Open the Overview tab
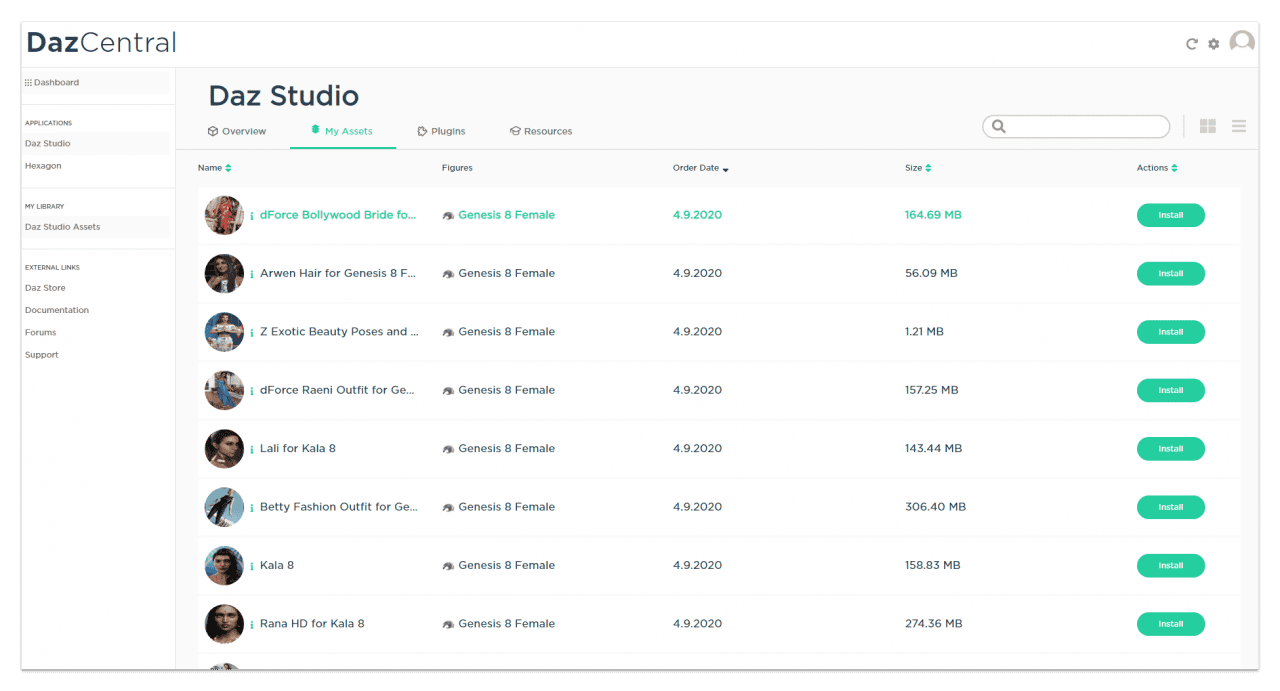This screenshot has height=691, width=1280. click(x=237, y=131)
